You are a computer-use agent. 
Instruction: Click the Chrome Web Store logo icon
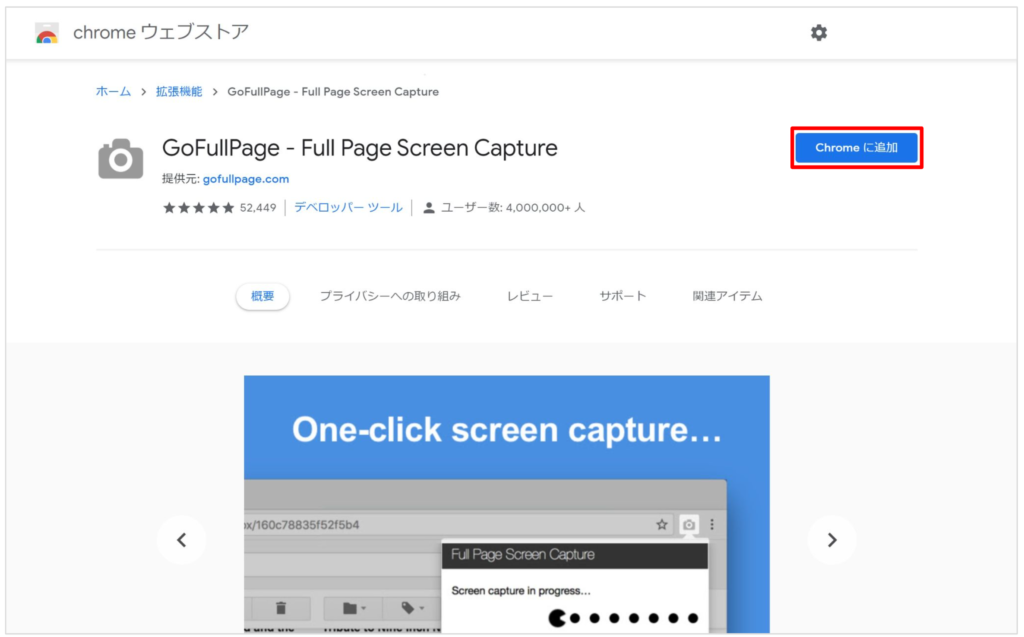coord(47,33)
